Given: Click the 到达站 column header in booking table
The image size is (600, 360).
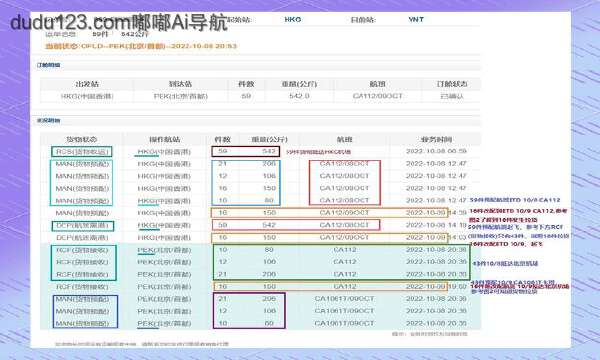Looking at the screenshot, I should (180, 84).
